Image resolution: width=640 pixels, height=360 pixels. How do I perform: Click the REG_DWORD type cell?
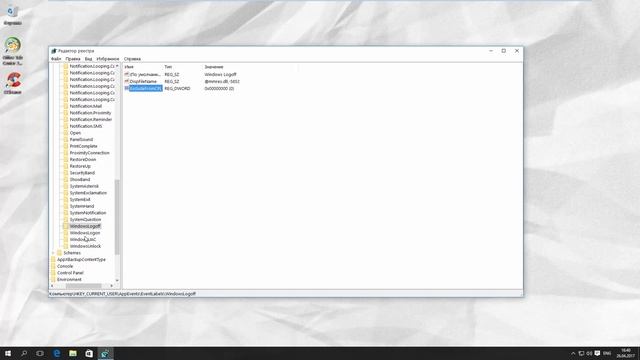pyautogui.click(x=177, y=88)
